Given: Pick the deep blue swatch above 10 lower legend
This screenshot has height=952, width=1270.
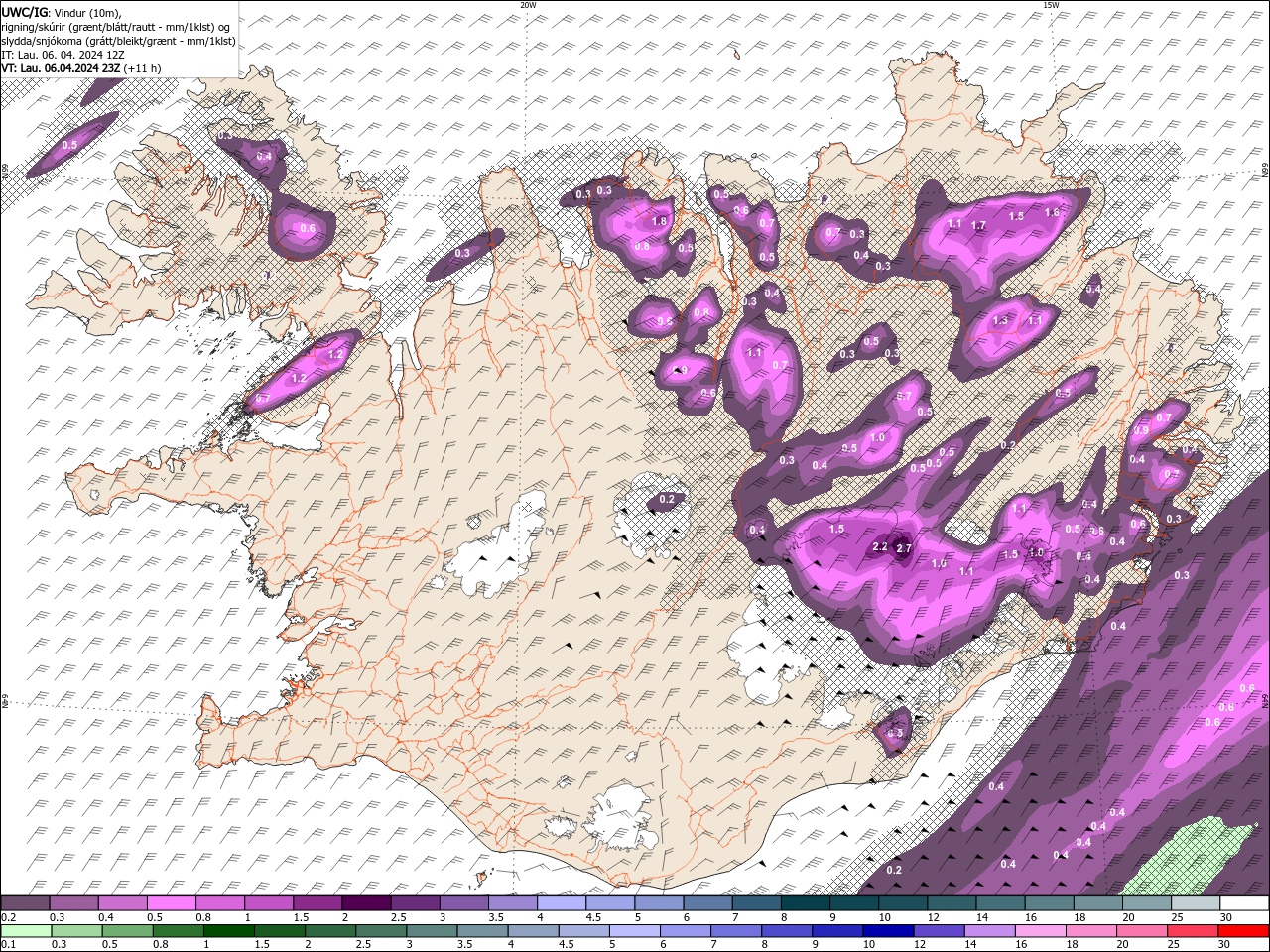Looking at the screenshot, I should point(888,931).
